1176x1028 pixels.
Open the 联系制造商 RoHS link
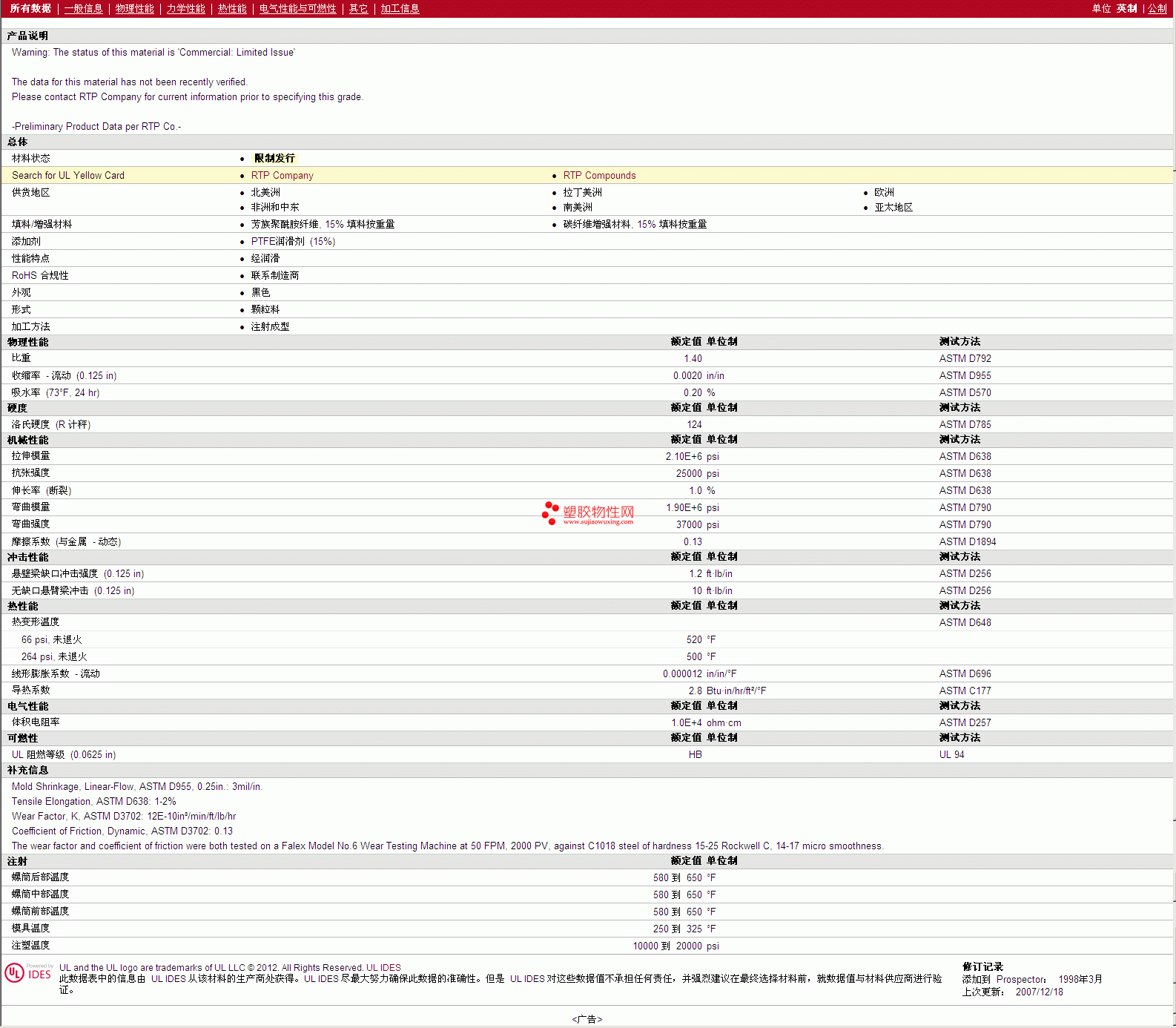(x=275, y=276)
